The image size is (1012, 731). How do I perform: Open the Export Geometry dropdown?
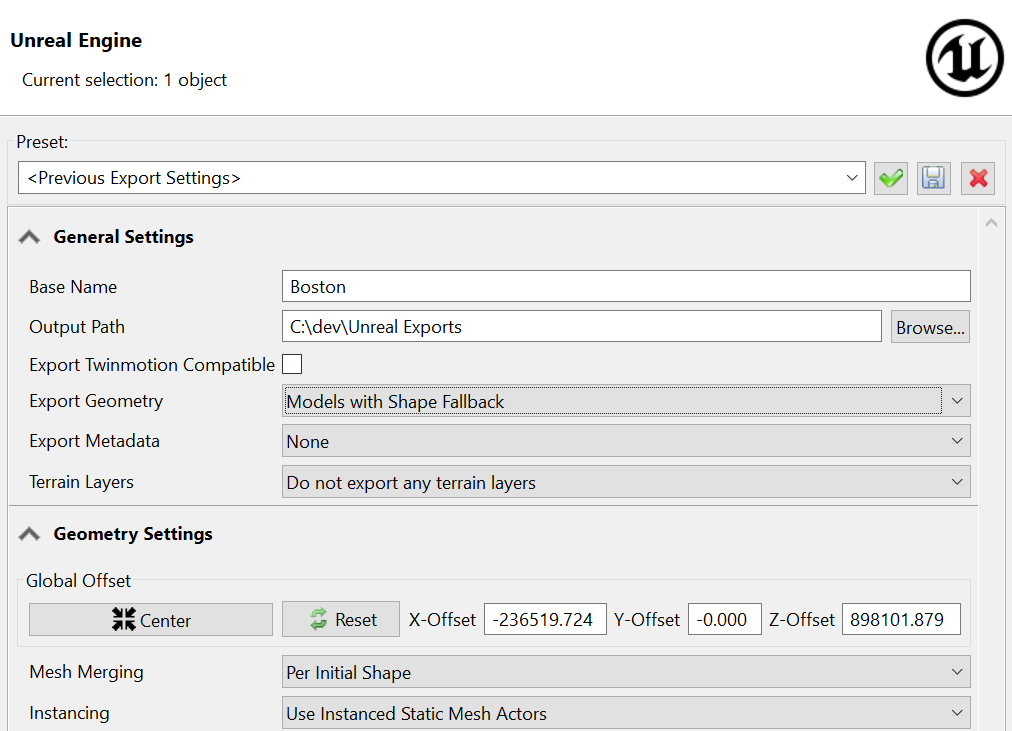(x=626, y=401)
